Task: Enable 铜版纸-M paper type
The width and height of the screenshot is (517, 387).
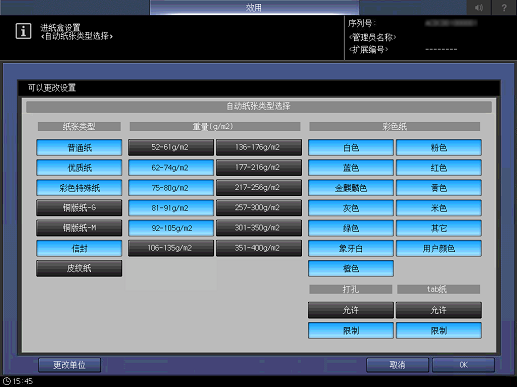Action: (x=79, y=228)
